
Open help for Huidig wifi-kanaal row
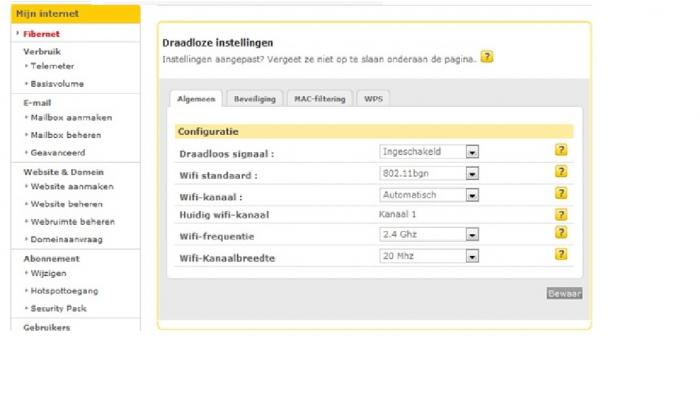(561, 215)
